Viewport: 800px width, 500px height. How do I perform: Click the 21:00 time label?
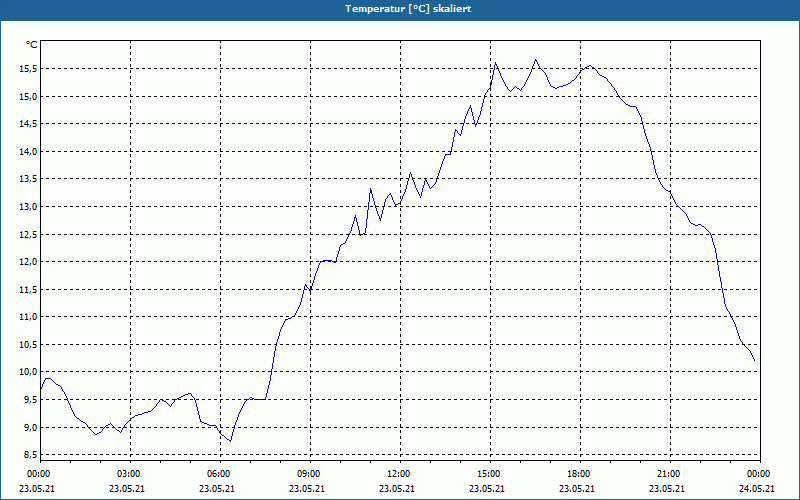[x=670, y=474]
